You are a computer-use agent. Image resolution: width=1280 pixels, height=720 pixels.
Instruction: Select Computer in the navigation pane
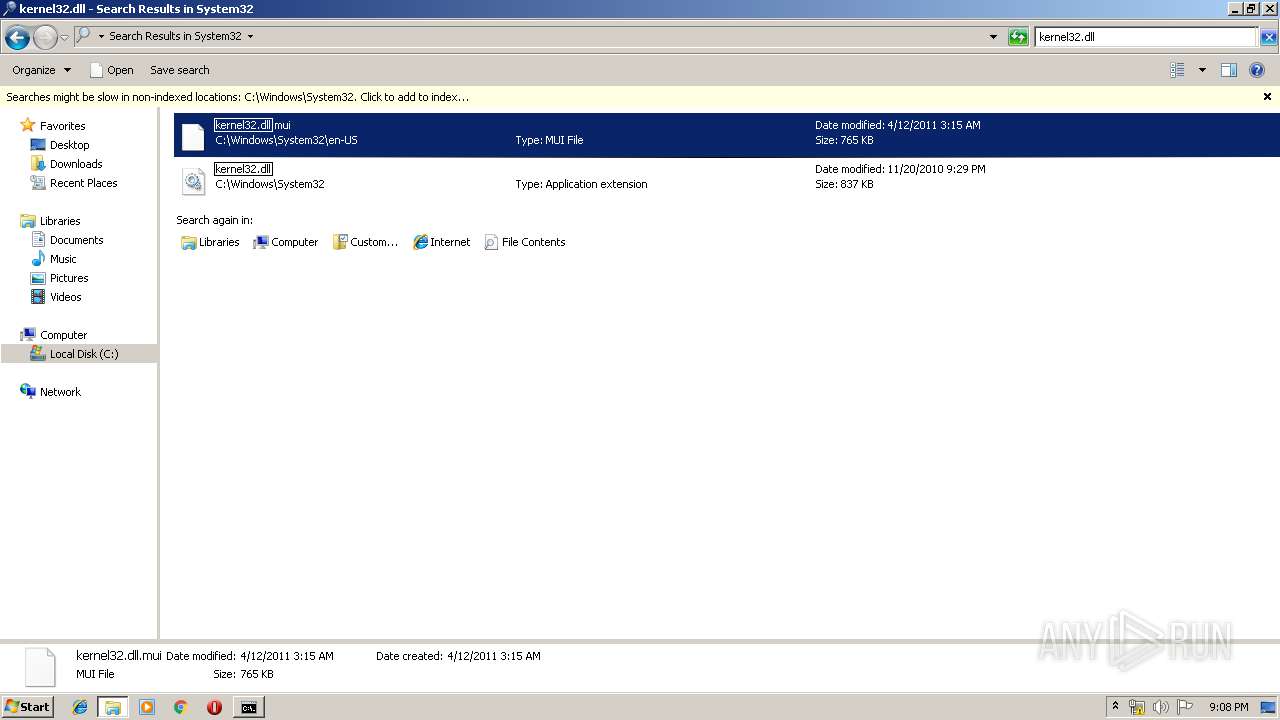tap(63, 335)
